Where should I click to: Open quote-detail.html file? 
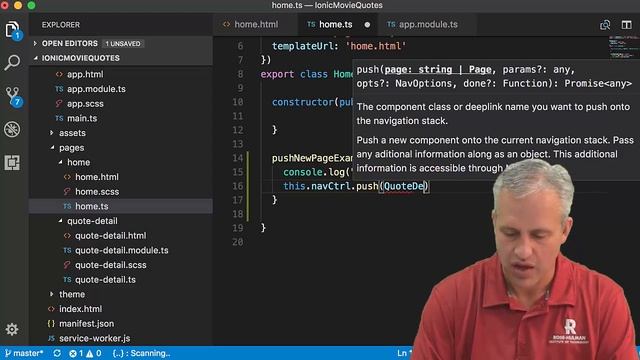(110, 236)
